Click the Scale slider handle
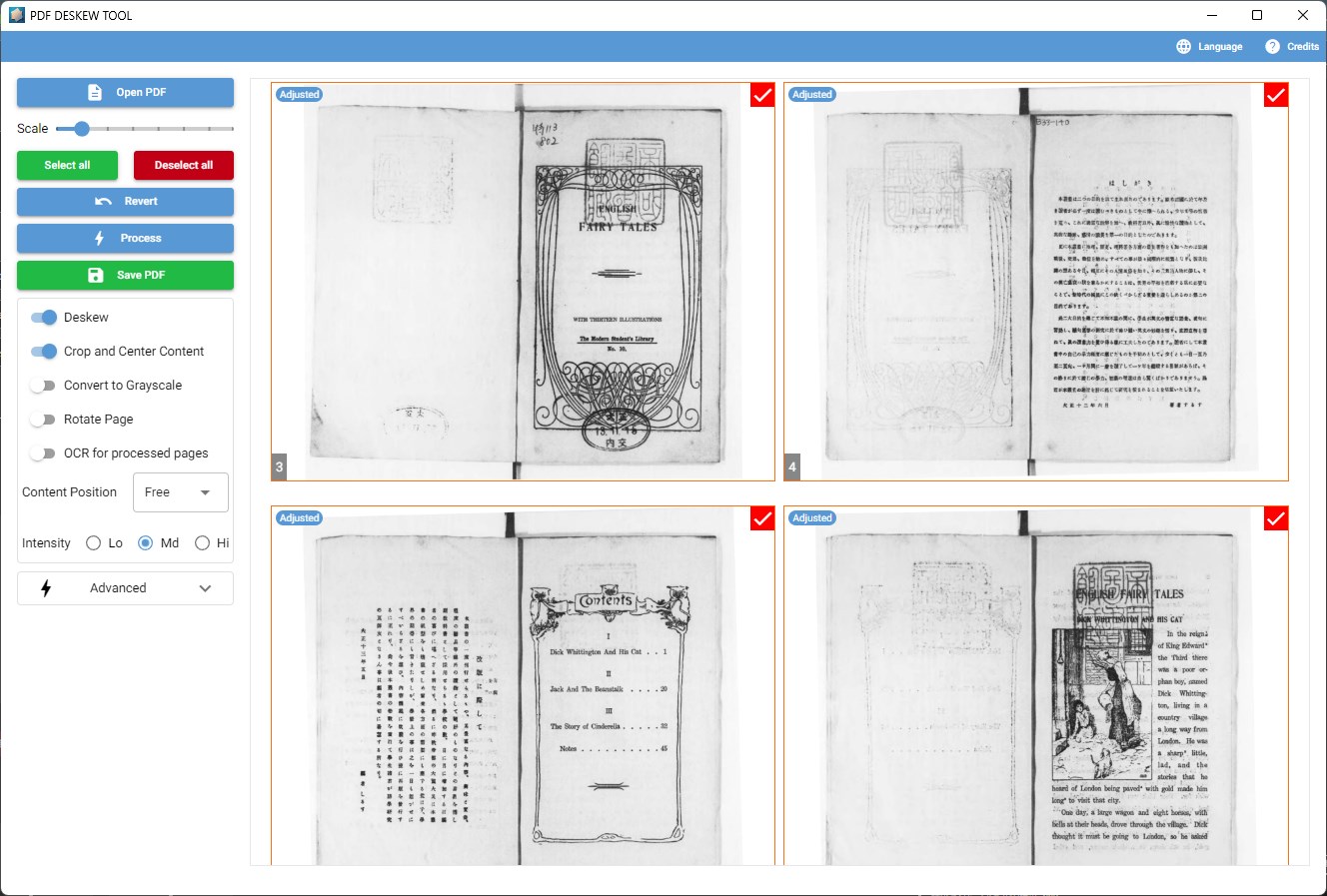The height and width of the screenshot is (896, 1327). point(82,129)
